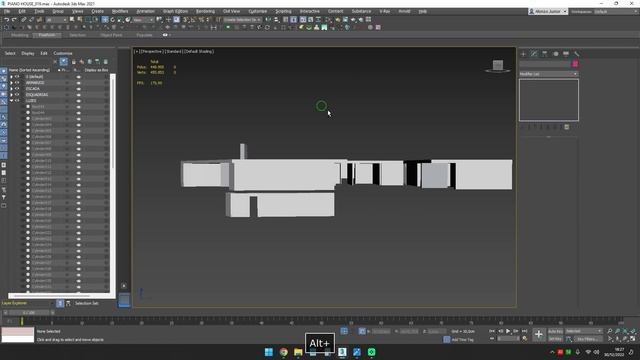This screenshot has height=360, width=640.
Task: Open the Modifiers menu
Action: tap(120, 11)
